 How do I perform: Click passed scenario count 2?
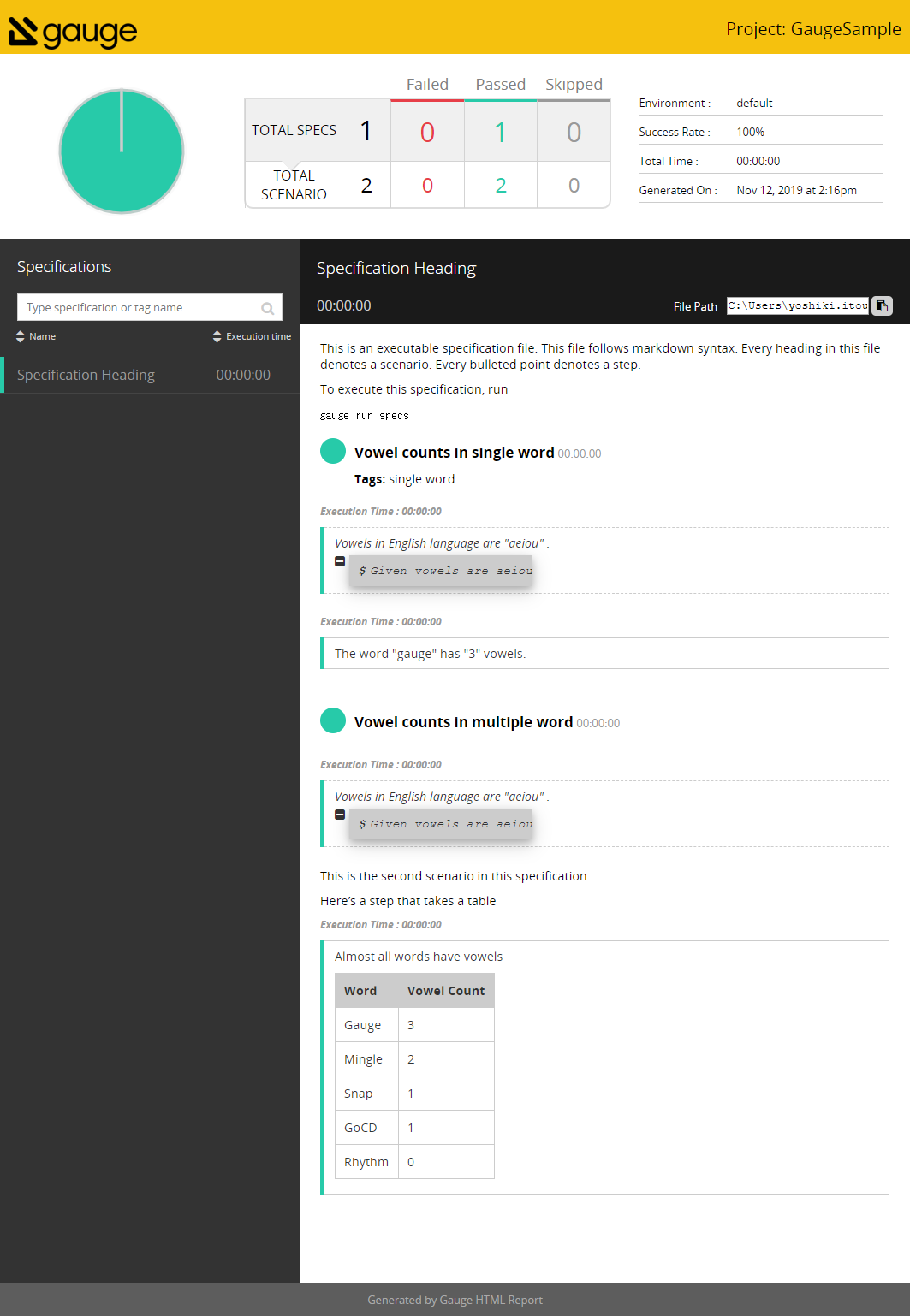tap(501, 185)
